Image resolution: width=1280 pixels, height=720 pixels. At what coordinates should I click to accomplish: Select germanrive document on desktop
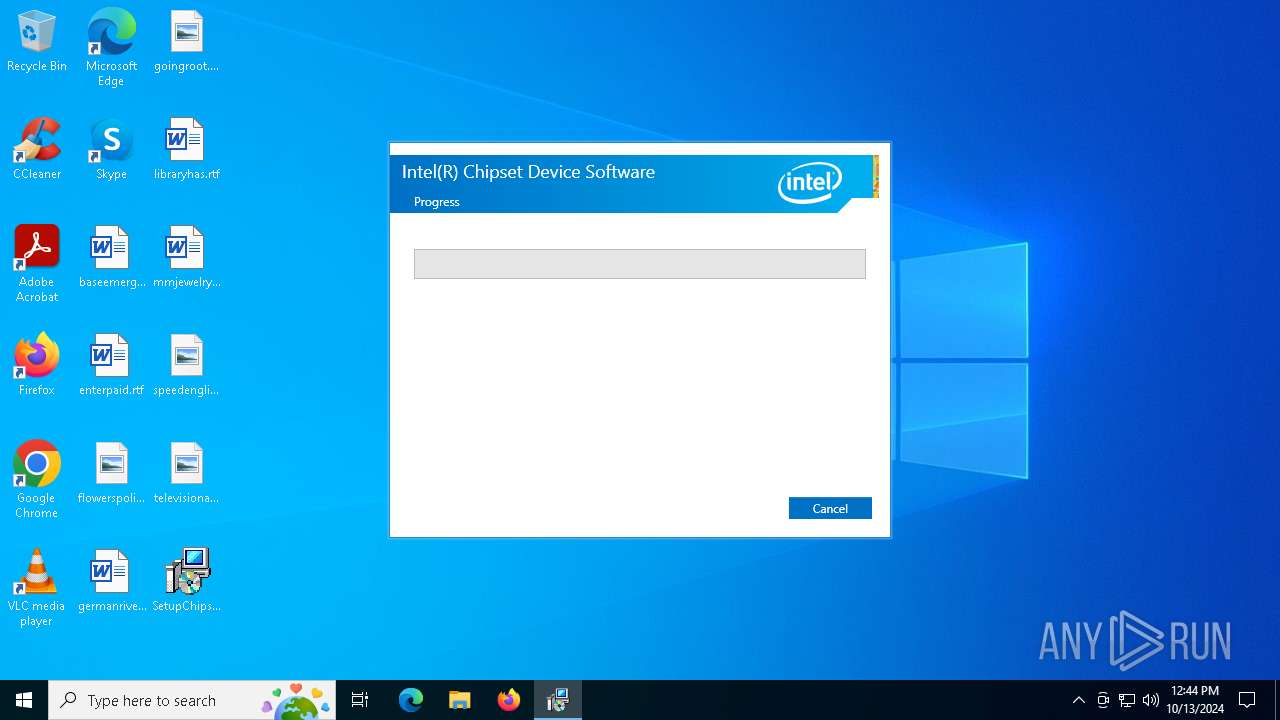click(x=111, y=582)
